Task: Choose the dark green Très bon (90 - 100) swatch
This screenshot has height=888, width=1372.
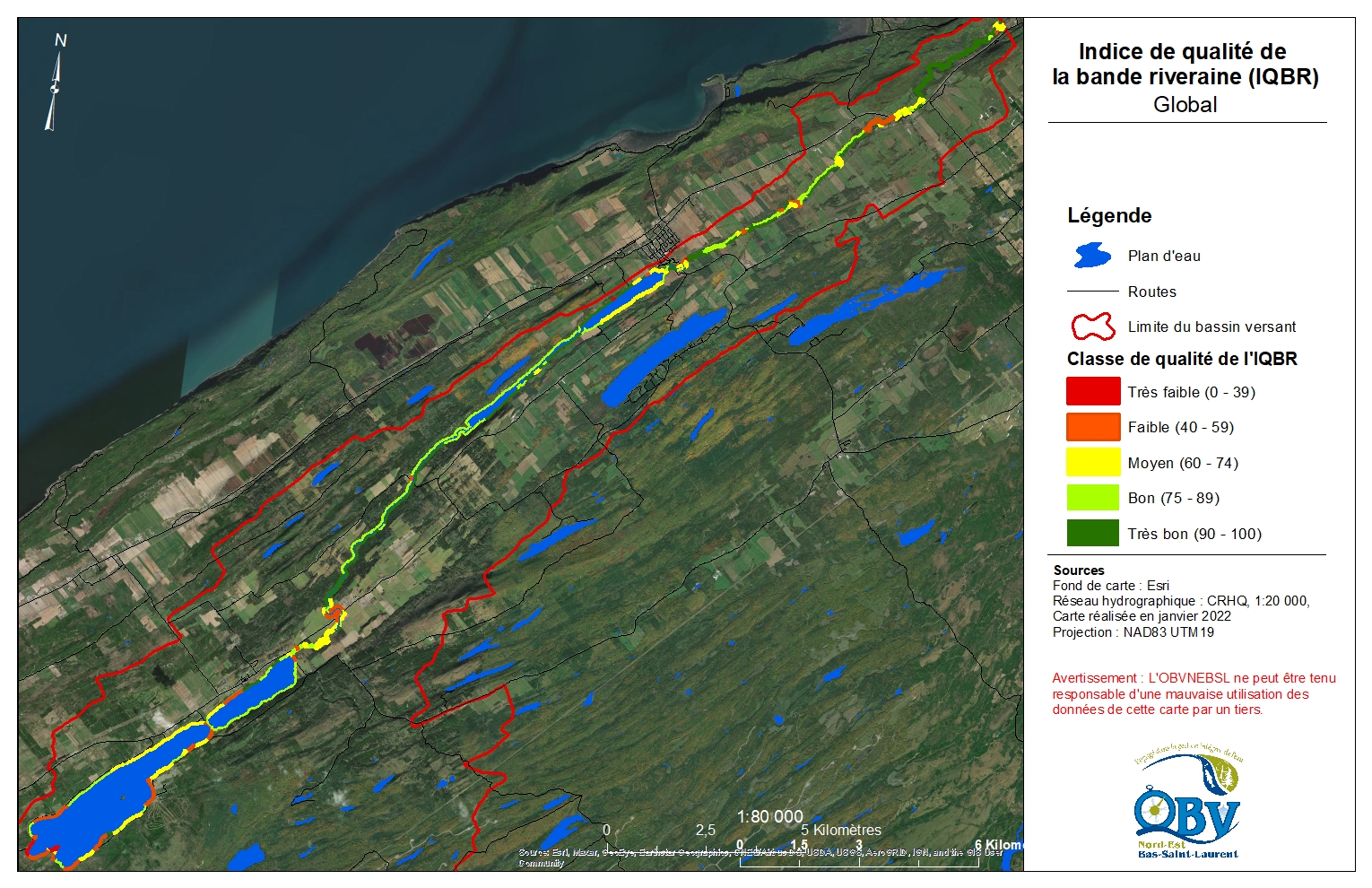Action: 1092,534
